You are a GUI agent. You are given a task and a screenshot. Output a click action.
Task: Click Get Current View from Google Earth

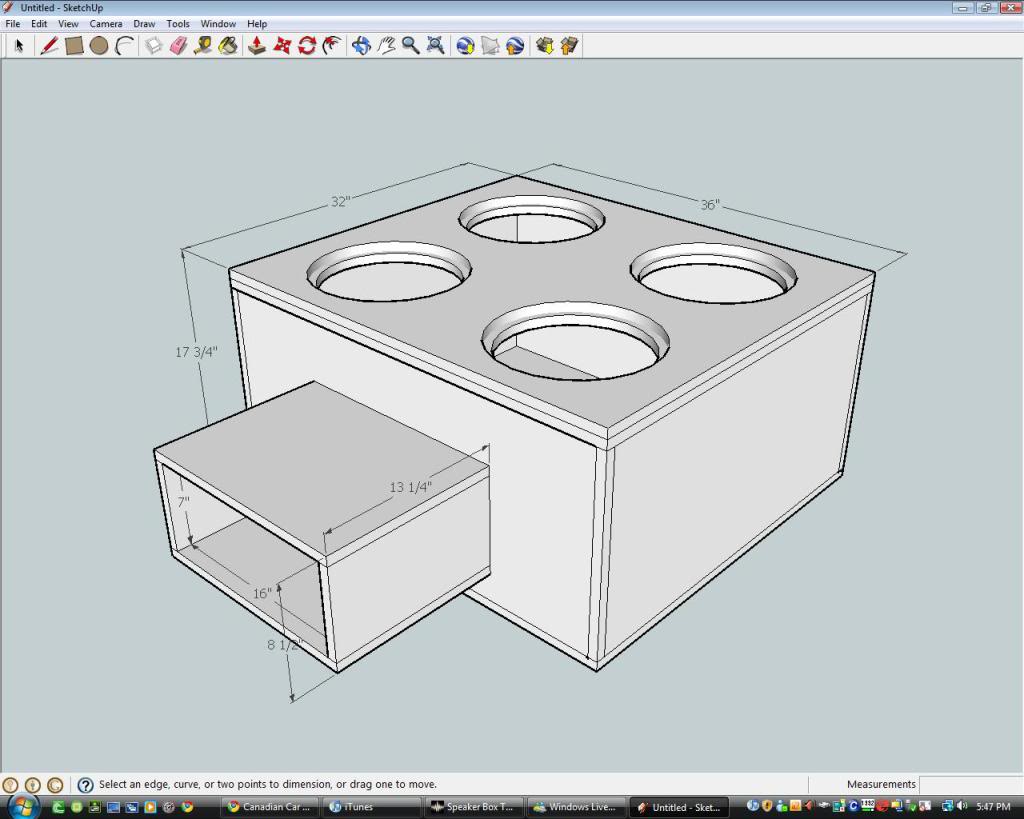465,46
